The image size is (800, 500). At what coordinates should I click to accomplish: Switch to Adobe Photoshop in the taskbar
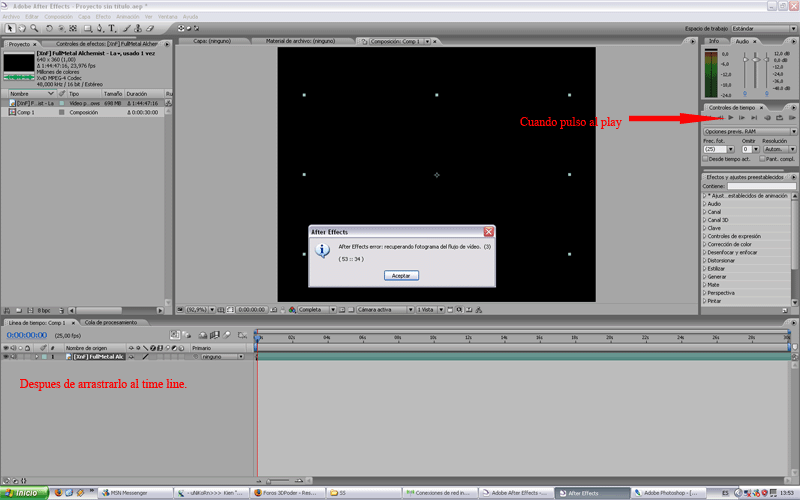pos(668,493)
